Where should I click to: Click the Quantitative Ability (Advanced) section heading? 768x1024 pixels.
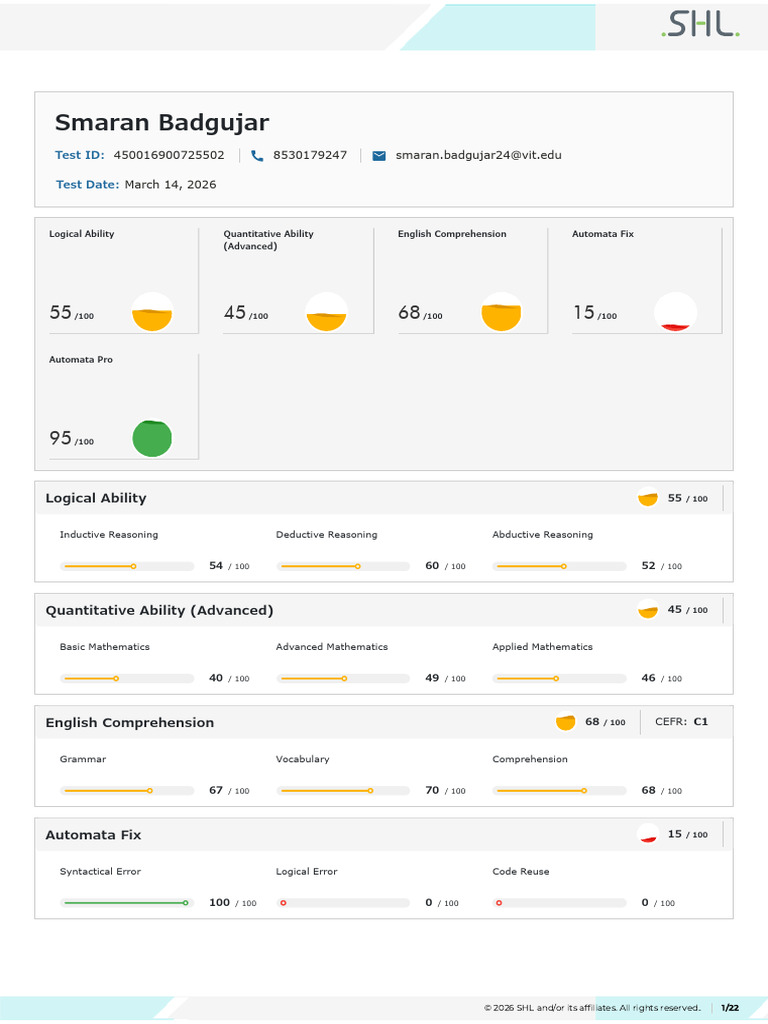159,611
